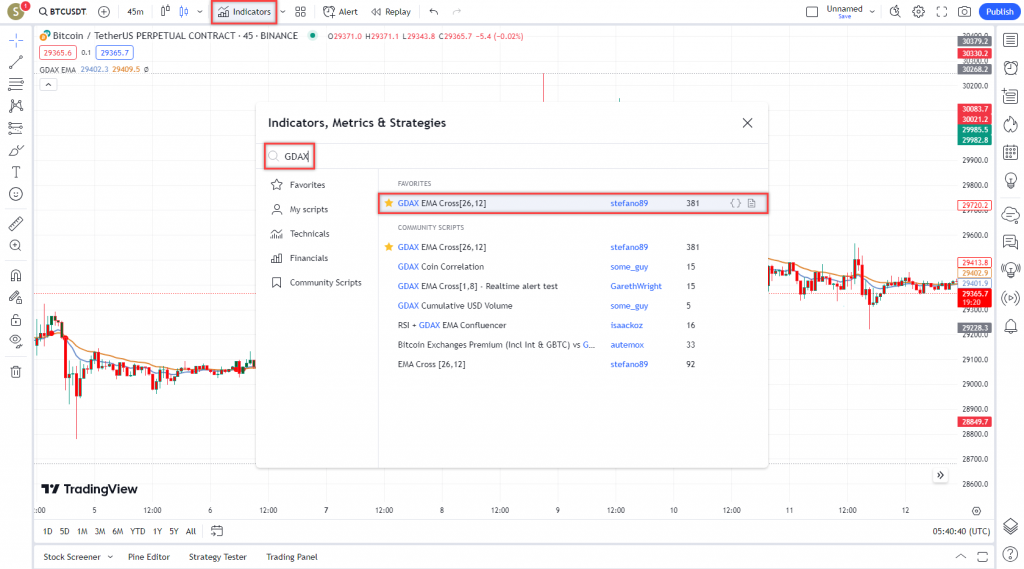Open notifications bell panel
Viewport: 1024px width, 569px height.
click(1010, 326)
